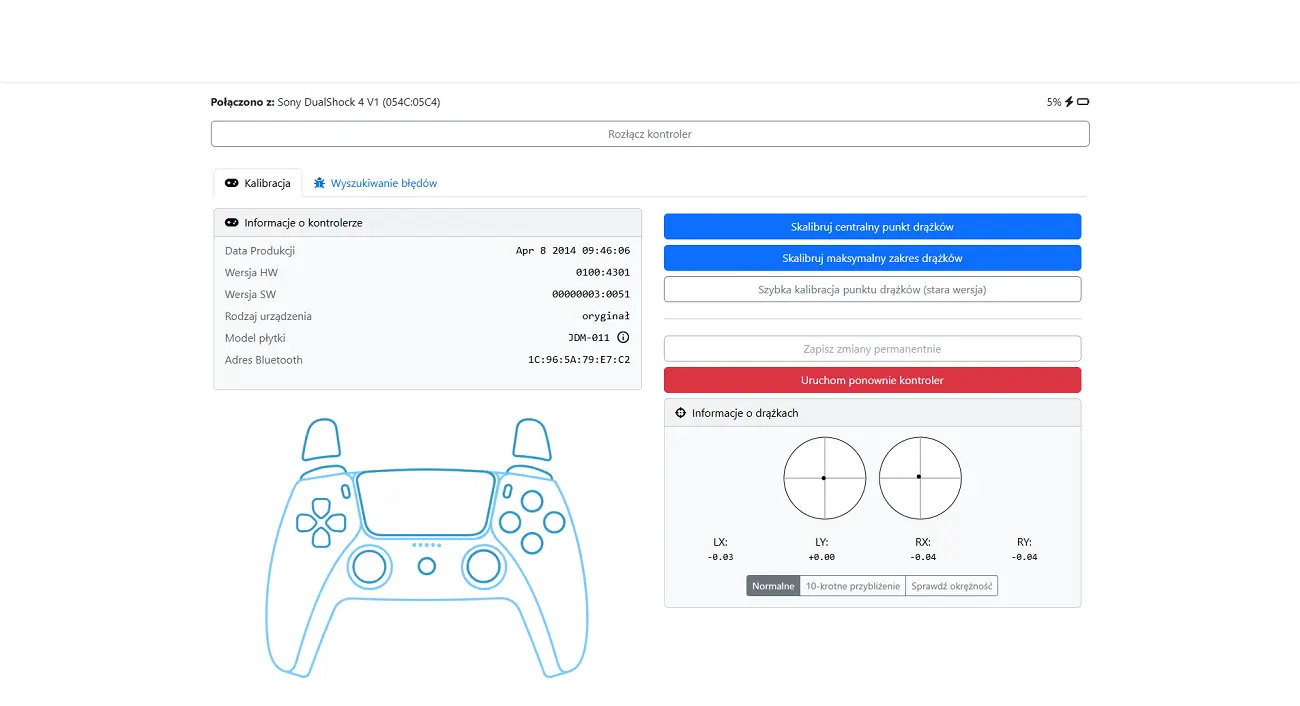Start Szybka kalibracja punktu drążków (stara wersja)
This screenshot has width=1300, height=706.
tap(872, 290)
